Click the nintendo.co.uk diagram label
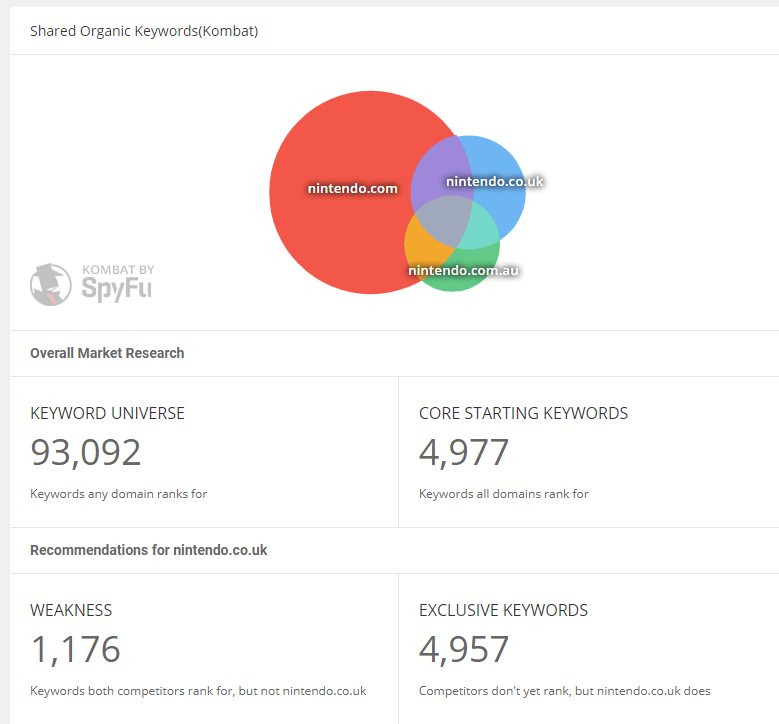Viewport: 779px width, 724px height. click(495, 181)
